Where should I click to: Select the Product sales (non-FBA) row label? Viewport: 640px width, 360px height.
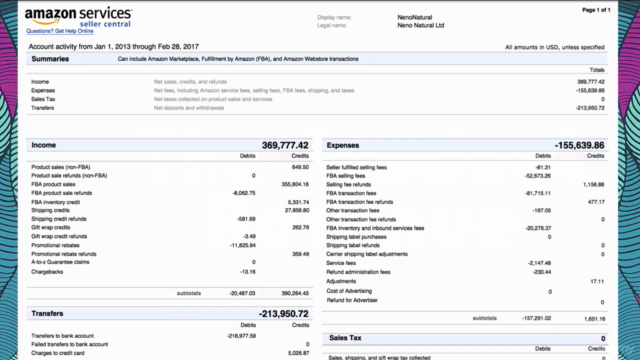(x=61, y=167)
